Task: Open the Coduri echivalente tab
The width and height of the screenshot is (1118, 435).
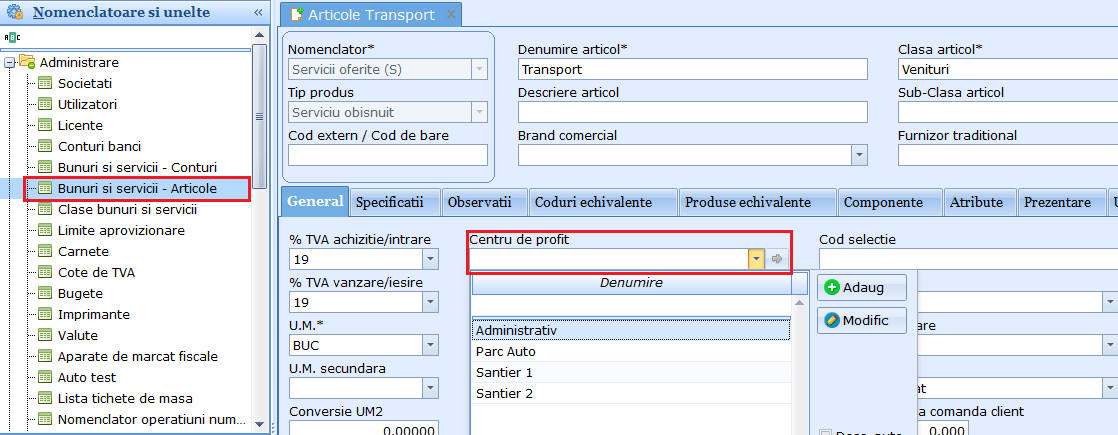Action: coord(593,202)
